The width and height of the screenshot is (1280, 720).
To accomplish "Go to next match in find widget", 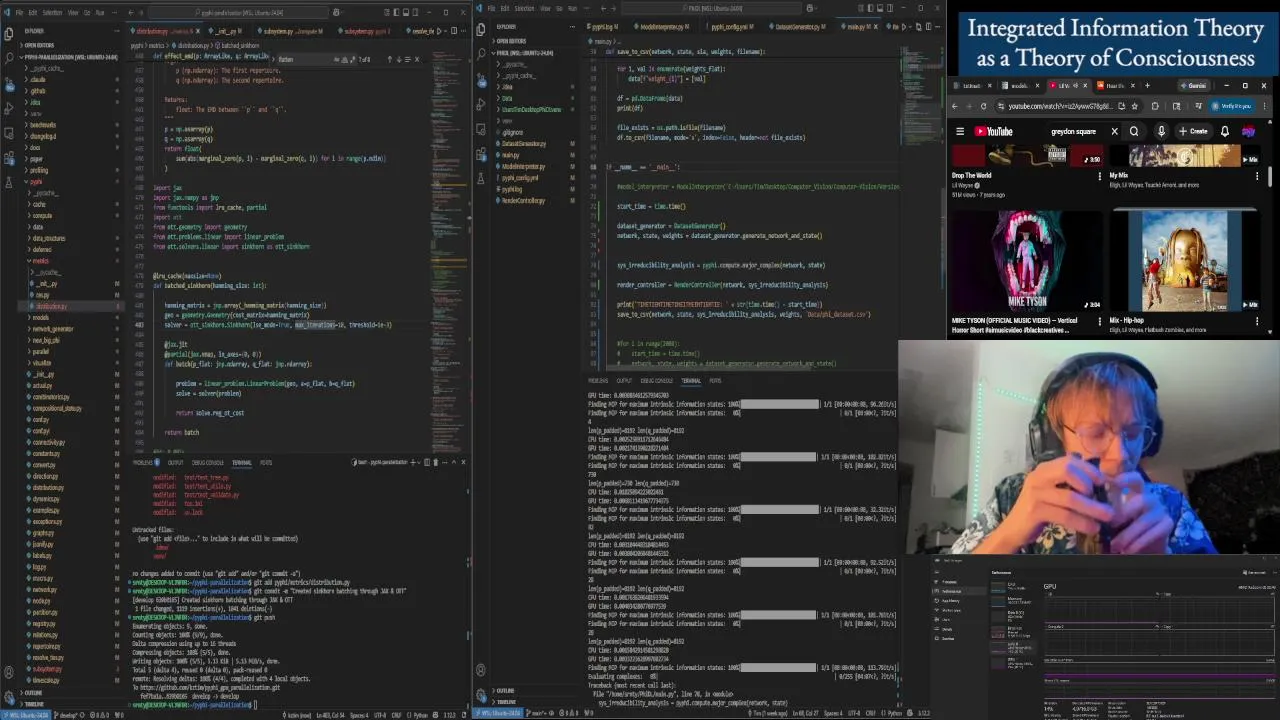I will [399, 59].
